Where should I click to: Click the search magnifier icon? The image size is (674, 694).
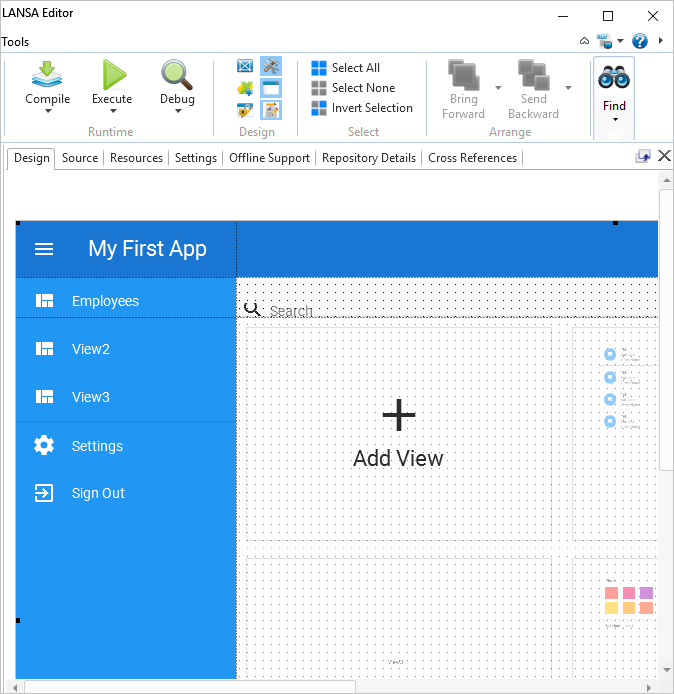(252, 309)
